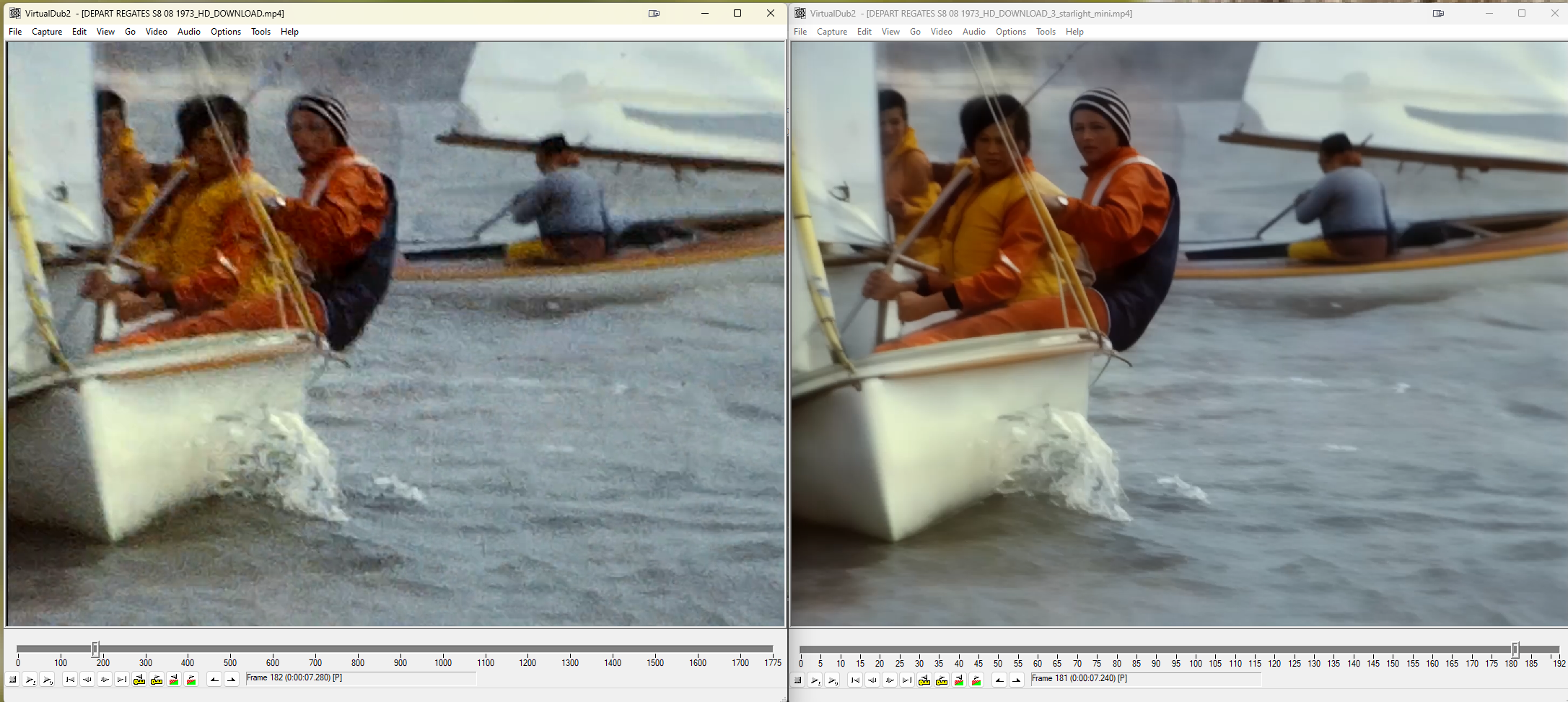The image size is (1568, 702).
Task: Scan scene forward in the left window
Action: pyautogui.click(x=191, y=680)
